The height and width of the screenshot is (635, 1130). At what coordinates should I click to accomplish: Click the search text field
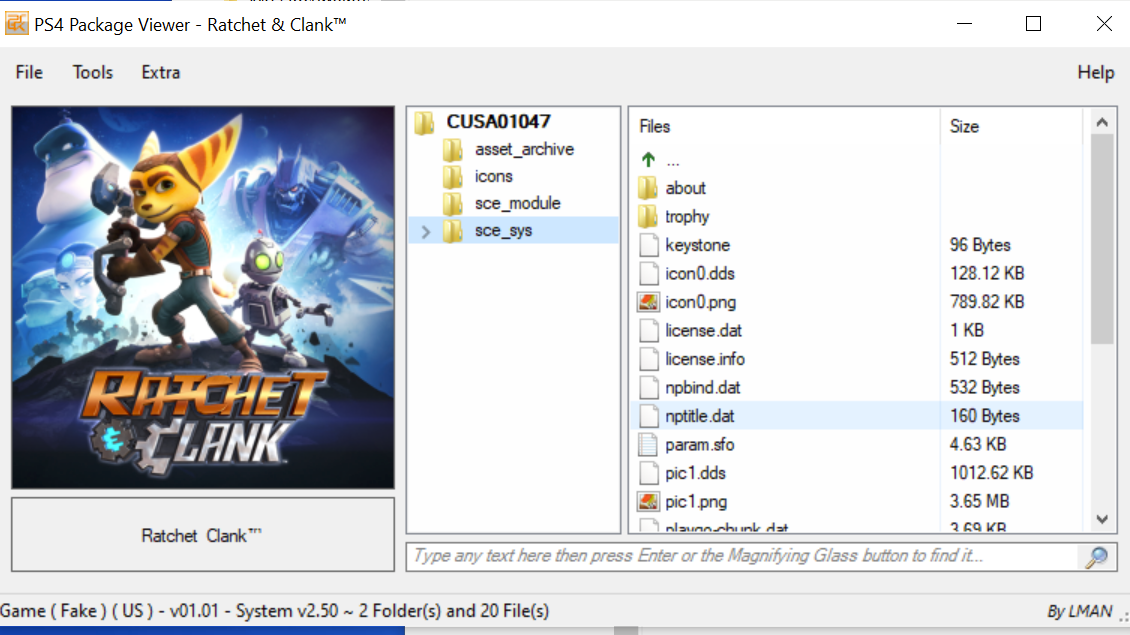click(x=742, y=556)
